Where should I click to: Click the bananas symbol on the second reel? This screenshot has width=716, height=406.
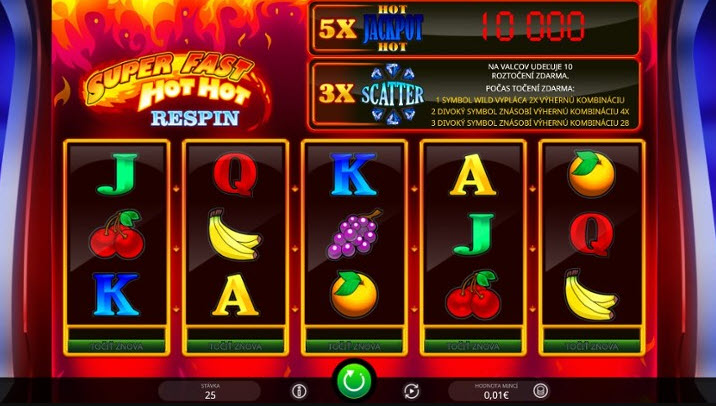click(234, 235)
